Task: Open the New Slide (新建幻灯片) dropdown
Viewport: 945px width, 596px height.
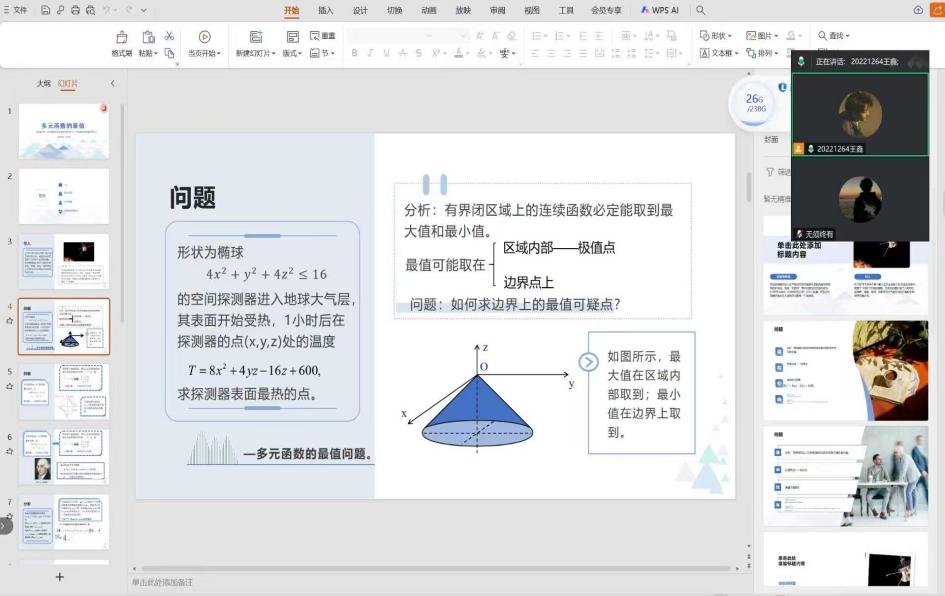Action: click(255, 53)
